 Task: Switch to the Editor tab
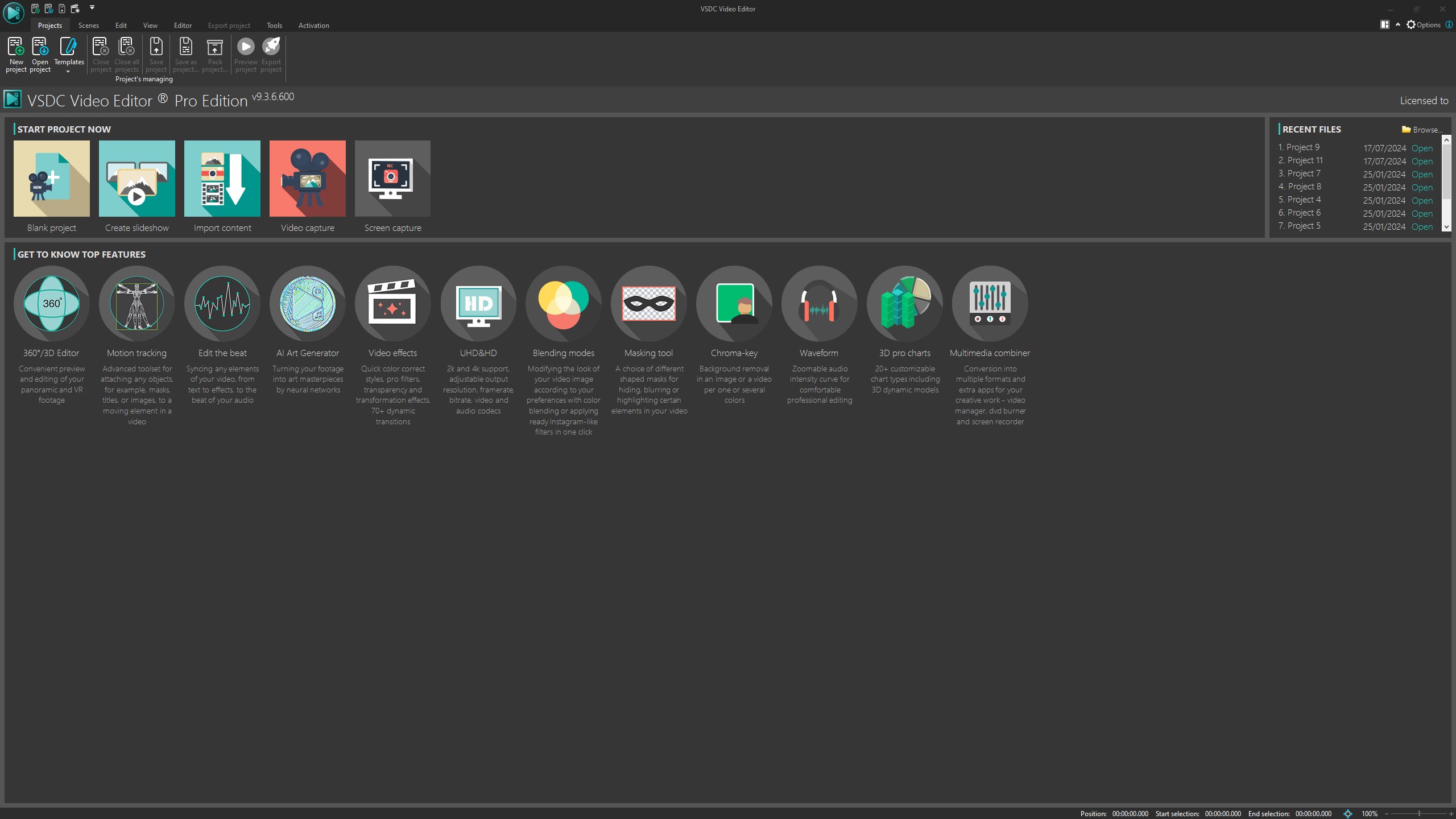[183, 25]
